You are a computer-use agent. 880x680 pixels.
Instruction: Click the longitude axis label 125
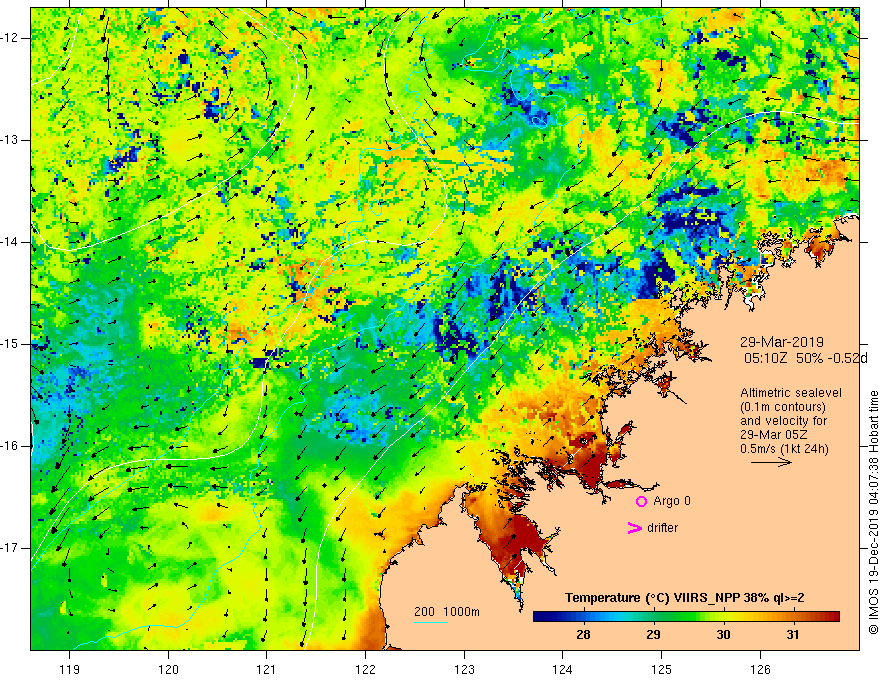coord(662,669)
